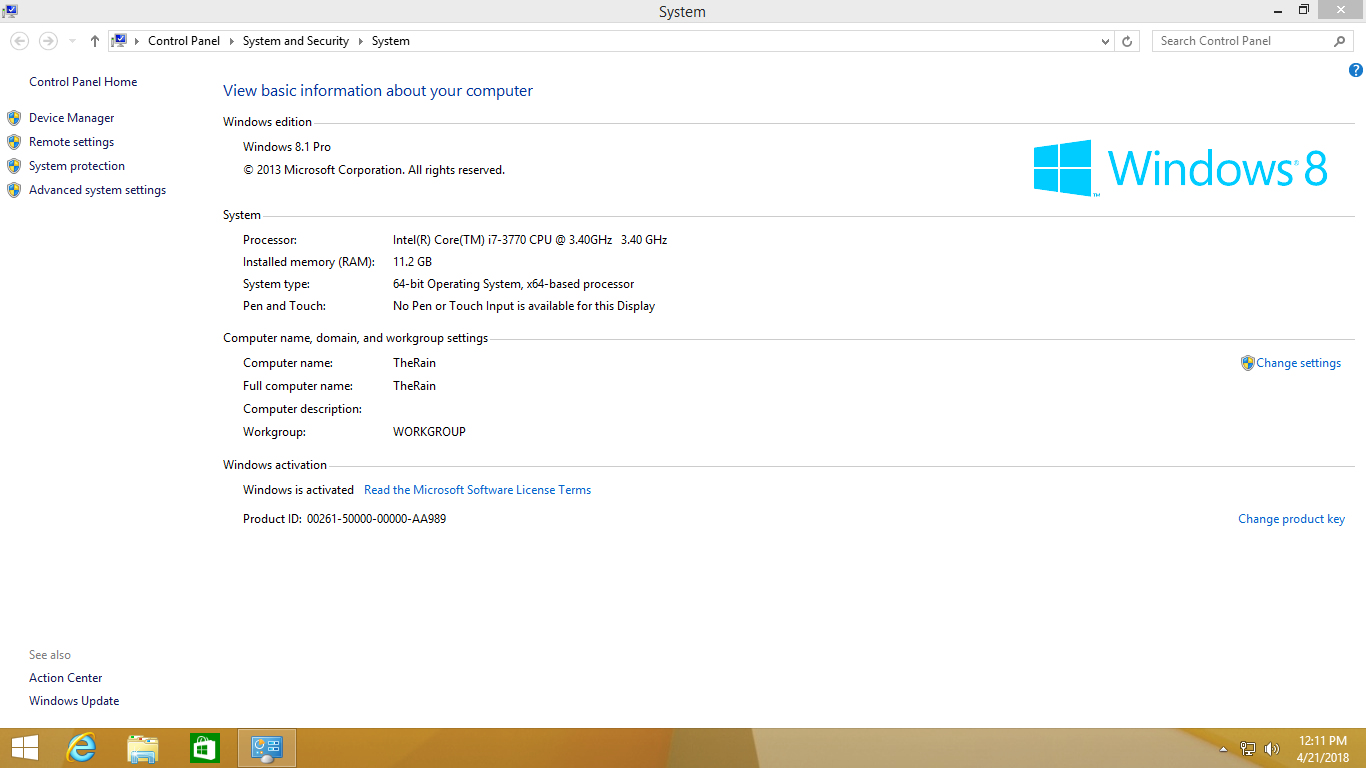1366x768 pixels.
Task: Click Change settings link
Action: point(1298,363)
